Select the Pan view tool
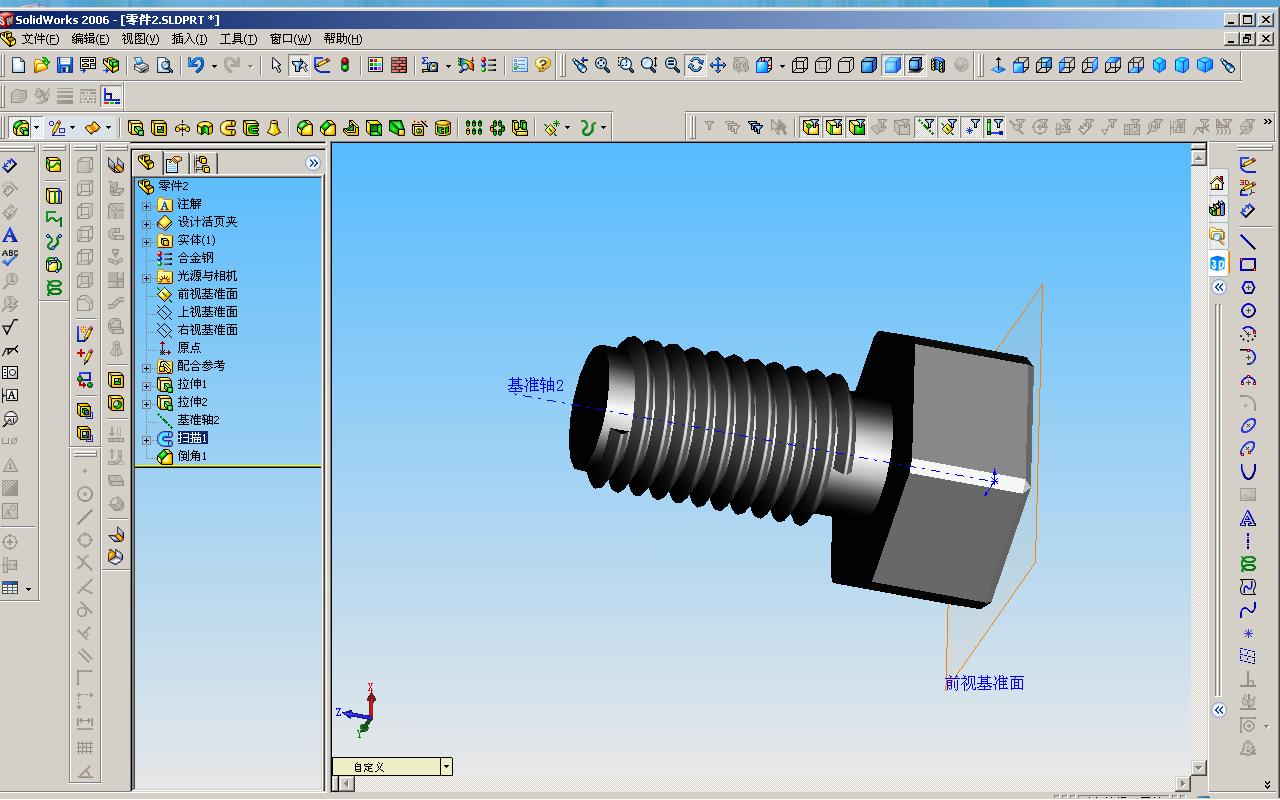The height and width of the screenshot is (800, 1280). point(717,65)
